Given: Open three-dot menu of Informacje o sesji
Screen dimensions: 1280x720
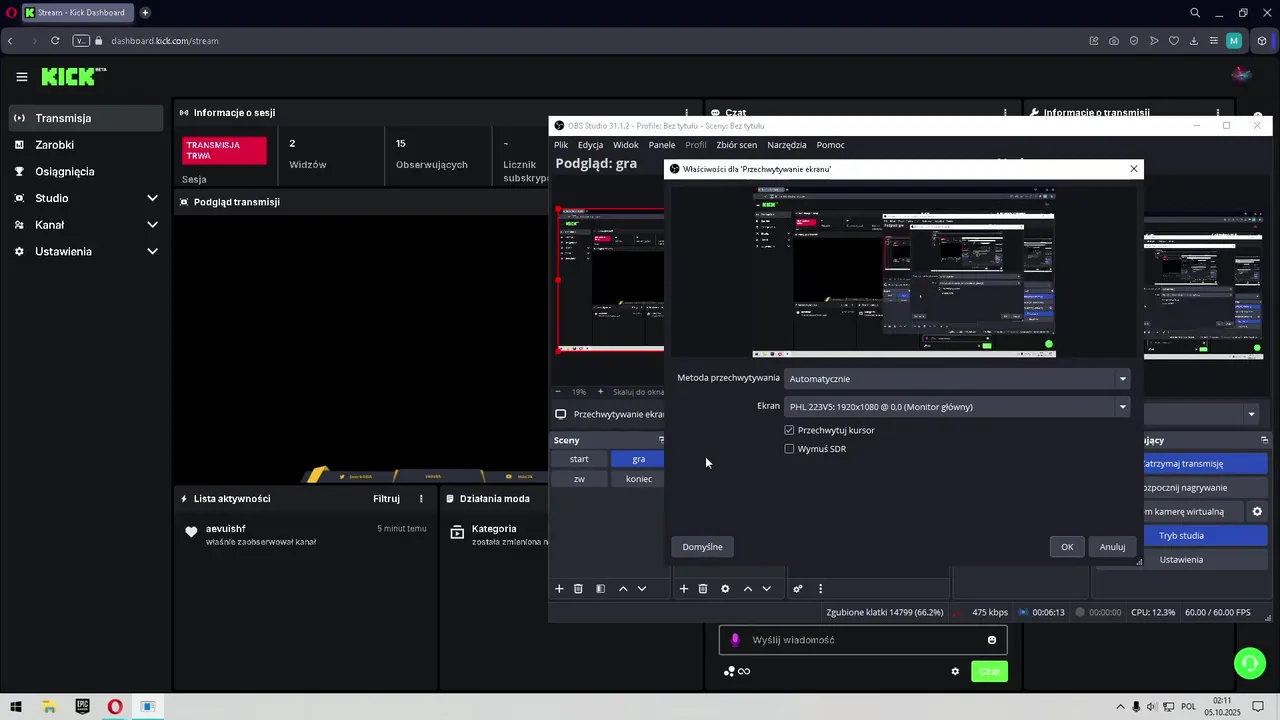Looking at the screenshot, I should tap(686, 113).
